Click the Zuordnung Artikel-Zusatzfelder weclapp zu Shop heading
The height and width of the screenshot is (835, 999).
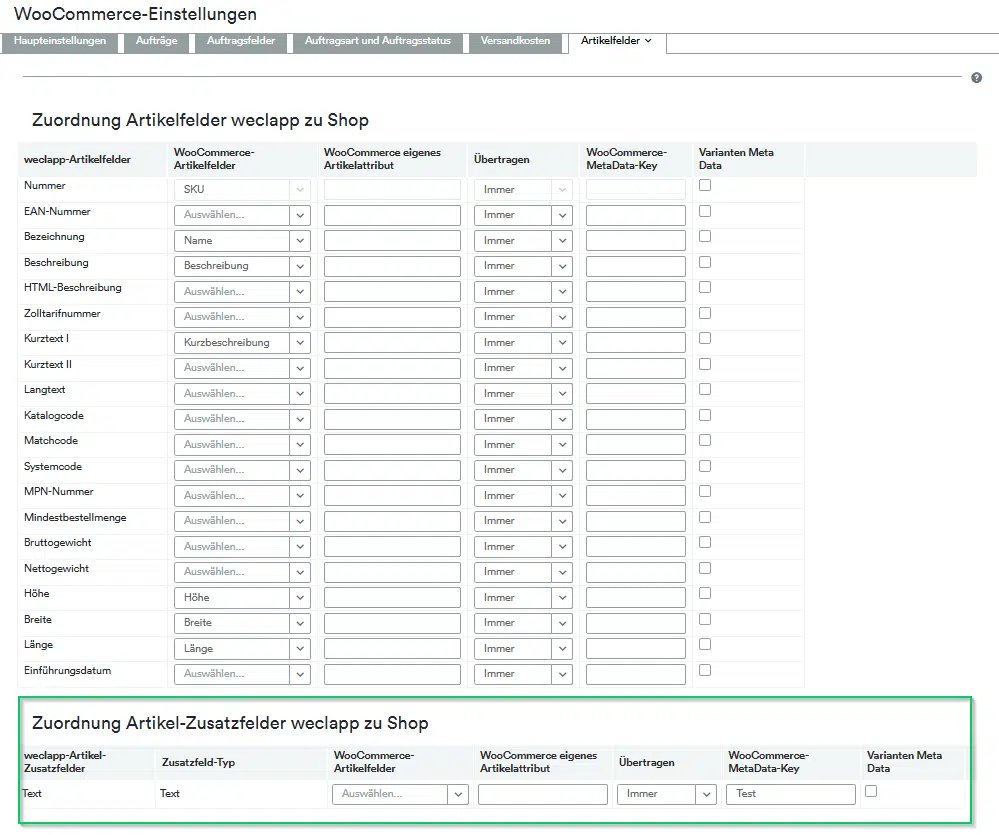point(230,723)
